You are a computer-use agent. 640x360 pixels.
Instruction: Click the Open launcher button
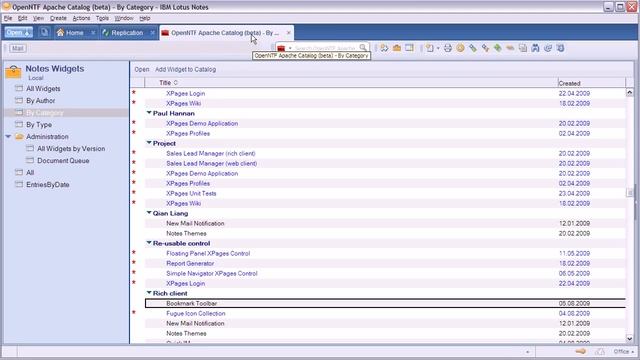pos(18,33)
